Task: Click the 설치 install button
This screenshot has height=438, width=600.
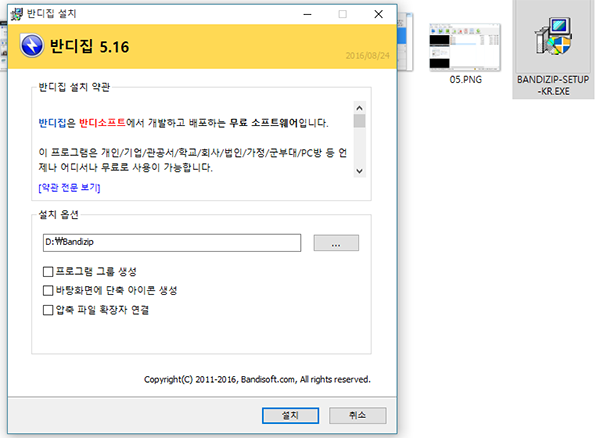Action: (290, 415)
